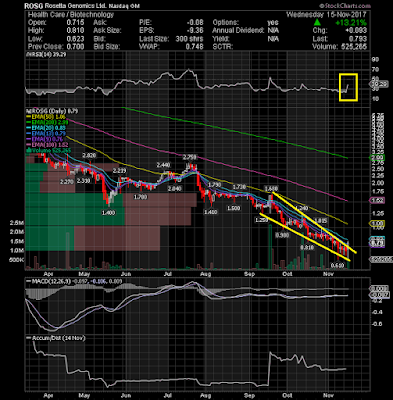Screen dimensions: 393x400
Task: Click the 1.700 price low label
Action: pos(140,197)
